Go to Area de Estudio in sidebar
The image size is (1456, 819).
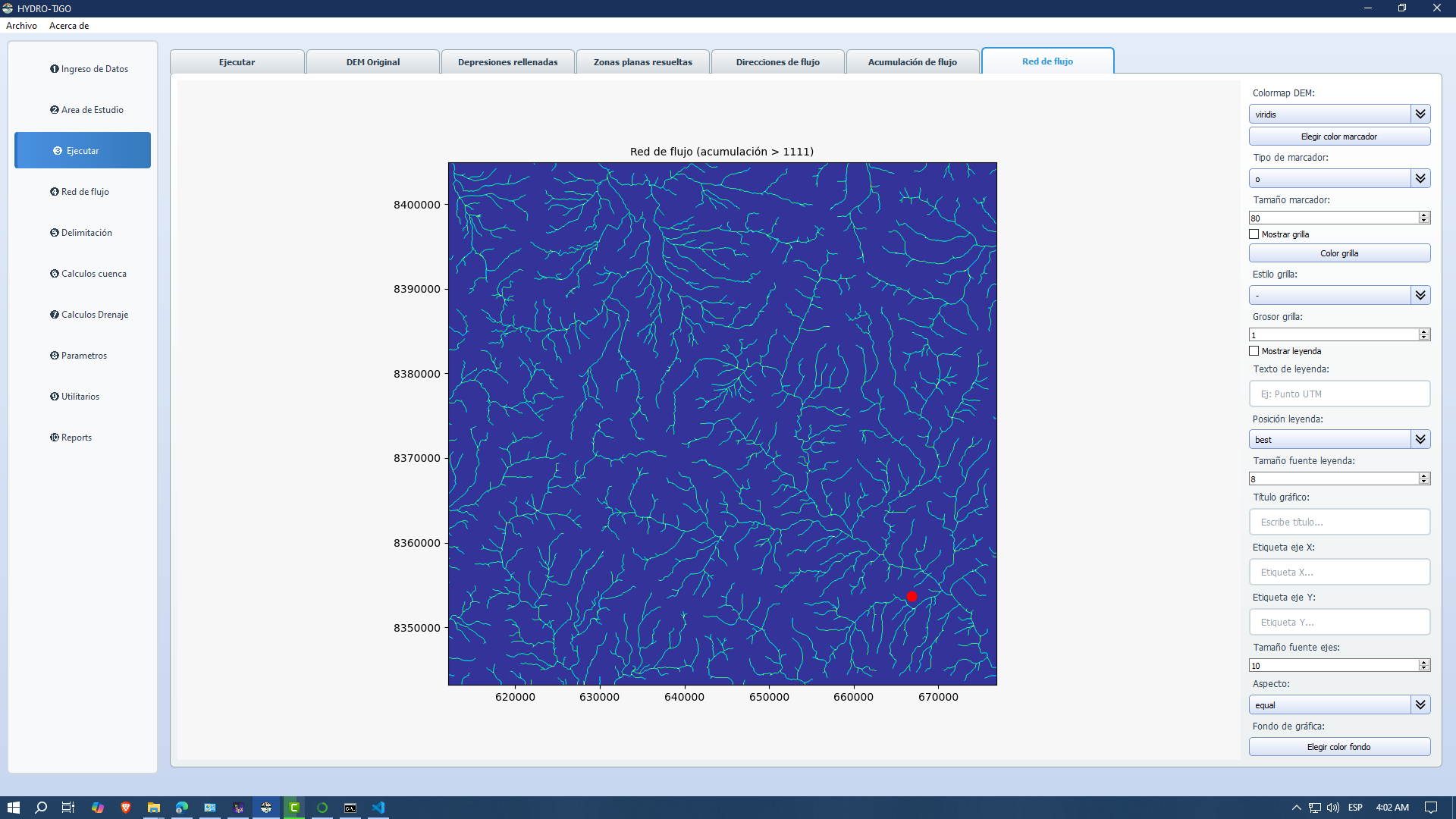click(x=86, y=110)
